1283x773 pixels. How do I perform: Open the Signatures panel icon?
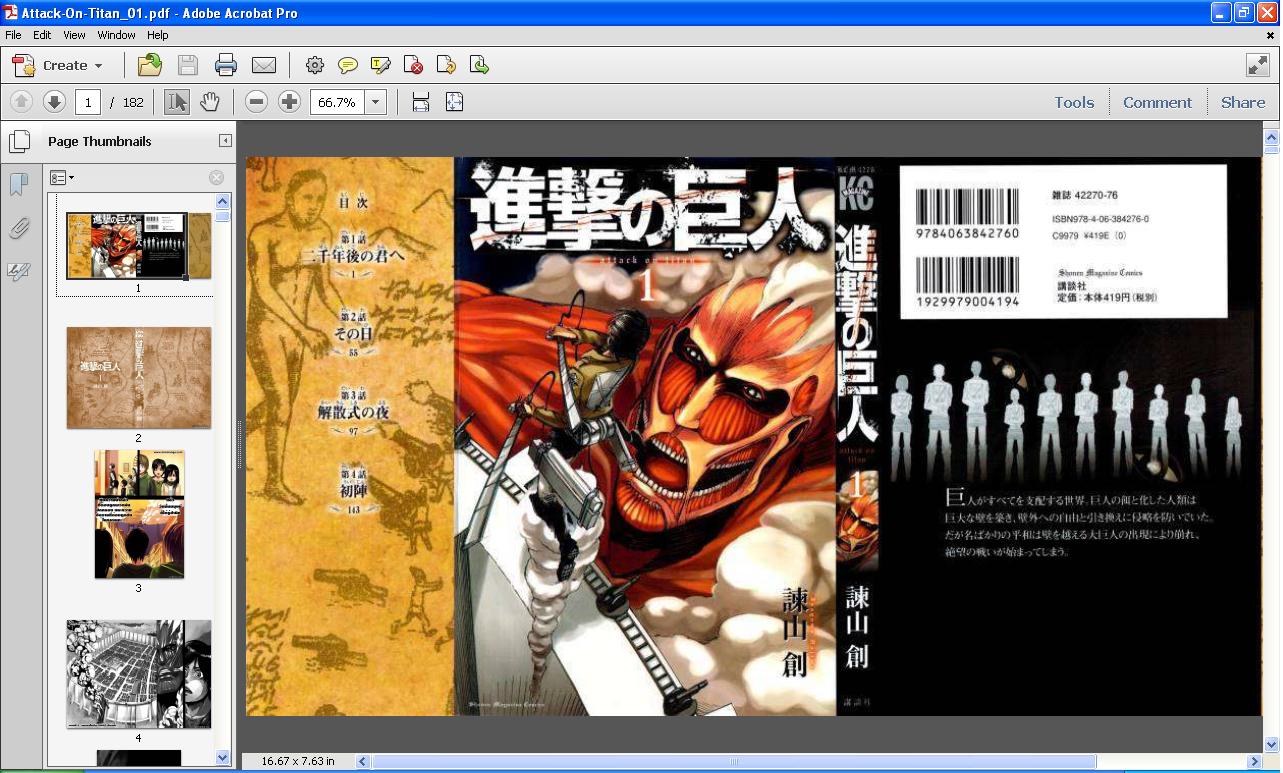click(19, 272)
